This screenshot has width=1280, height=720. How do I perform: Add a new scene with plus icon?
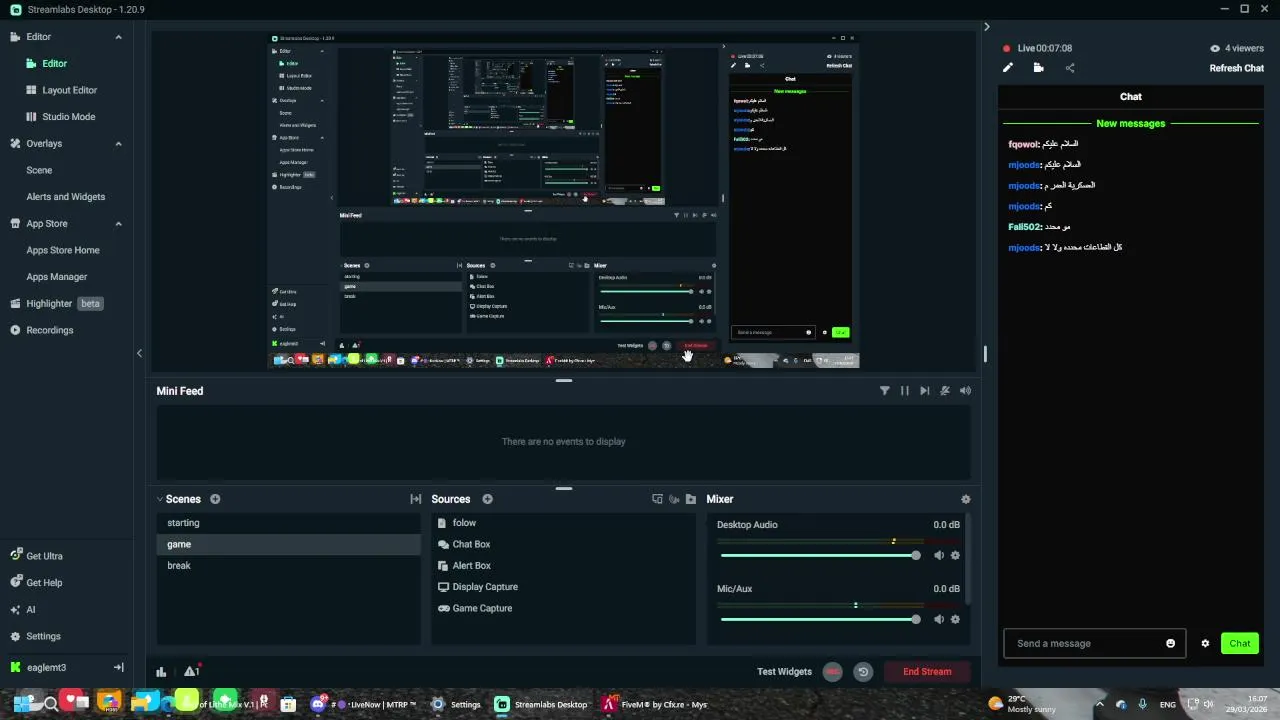pyautogui.click(x=215, y=499)
